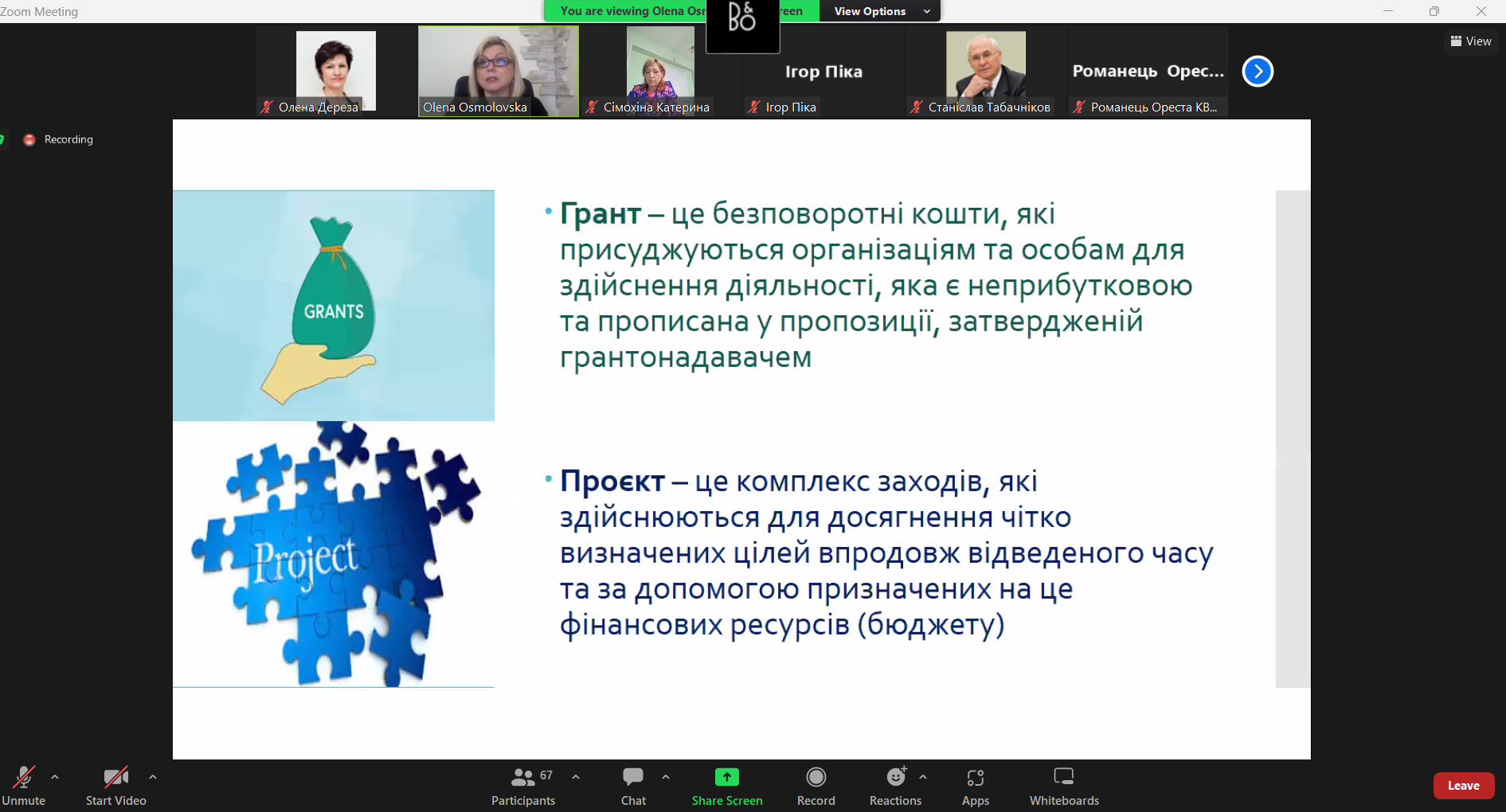Expand the Chat options caret

(666, 777)
